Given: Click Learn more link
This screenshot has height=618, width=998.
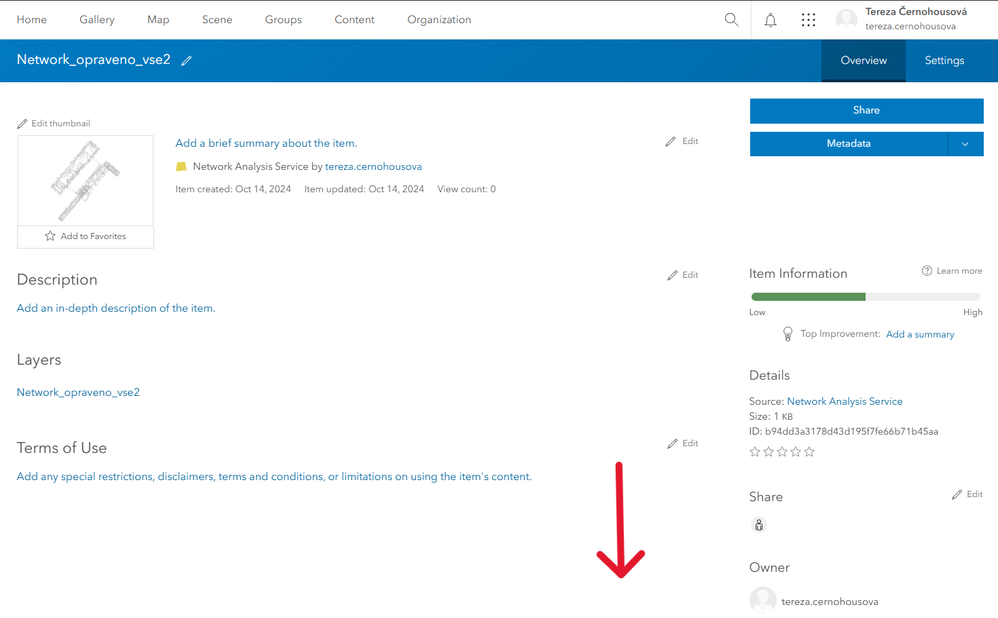Looking at the screenshot, I should coord(959,270).
